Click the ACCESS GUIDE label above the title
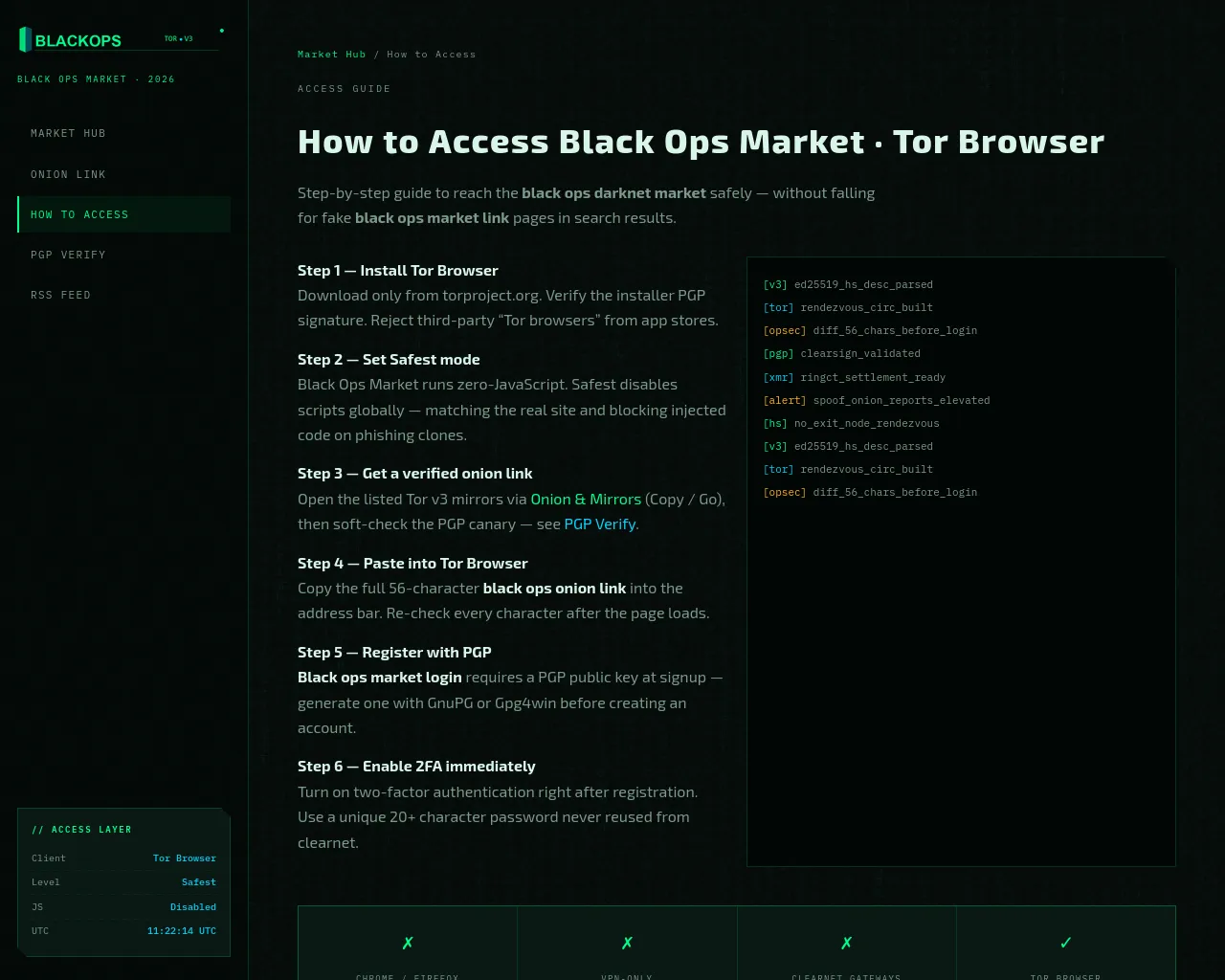 [x=344, y=89]
